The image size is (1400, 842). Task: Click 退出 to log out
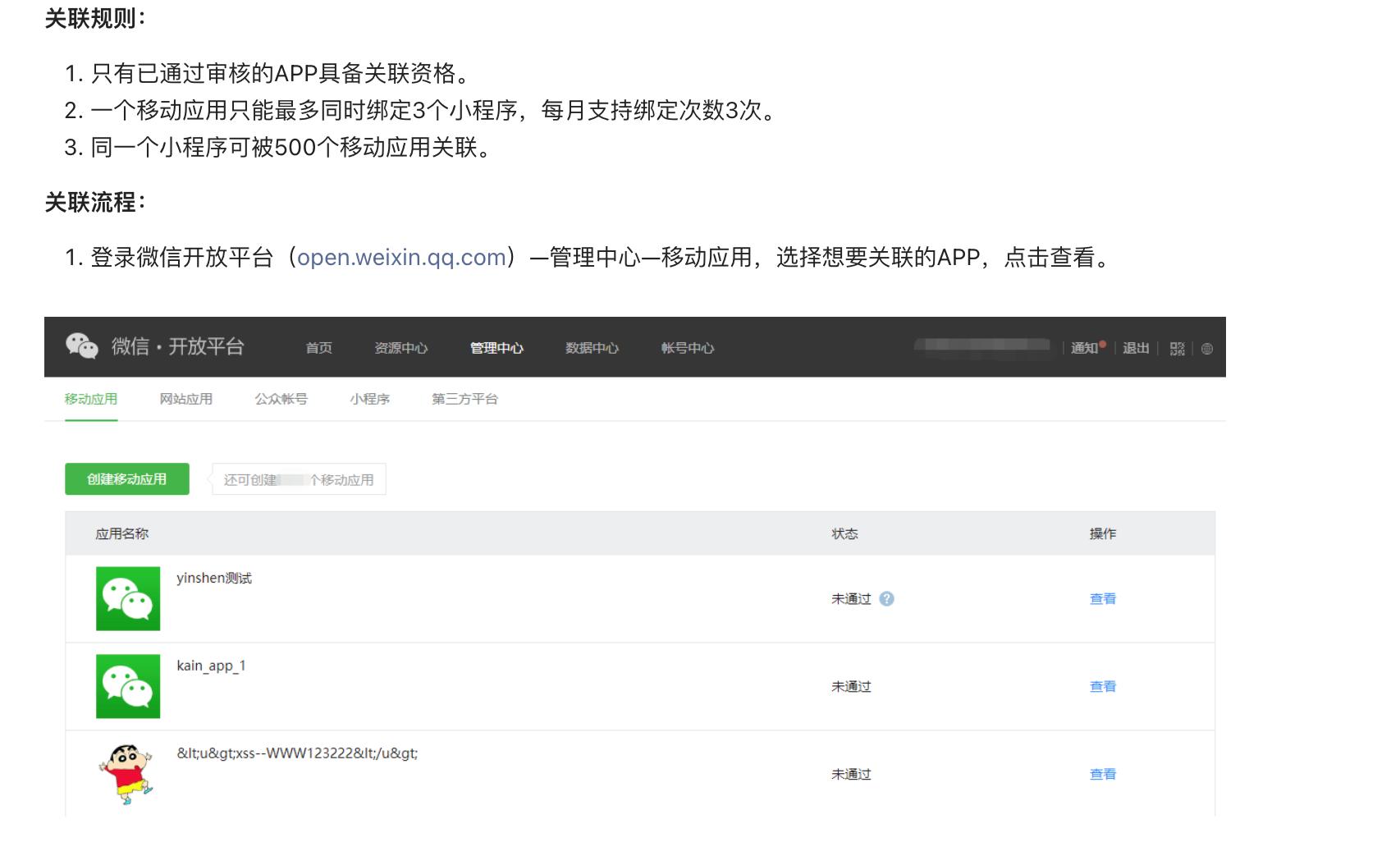point(1135,348)
